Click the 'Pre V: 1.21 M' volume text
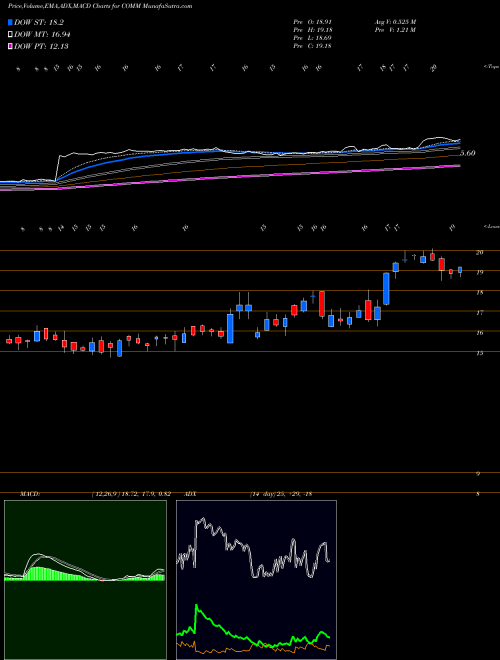Viewport: 500px width, 660px height. tap(395, 30)
